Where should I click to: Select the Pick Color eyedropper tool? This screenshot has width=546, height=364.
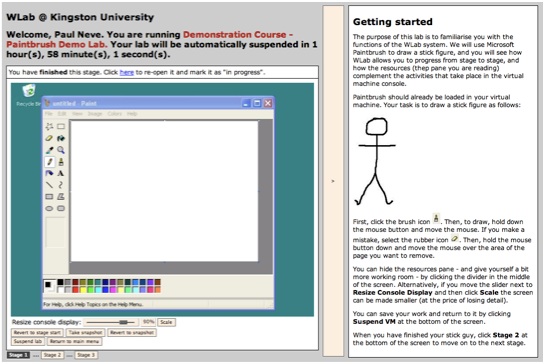[x=49, y=150]
